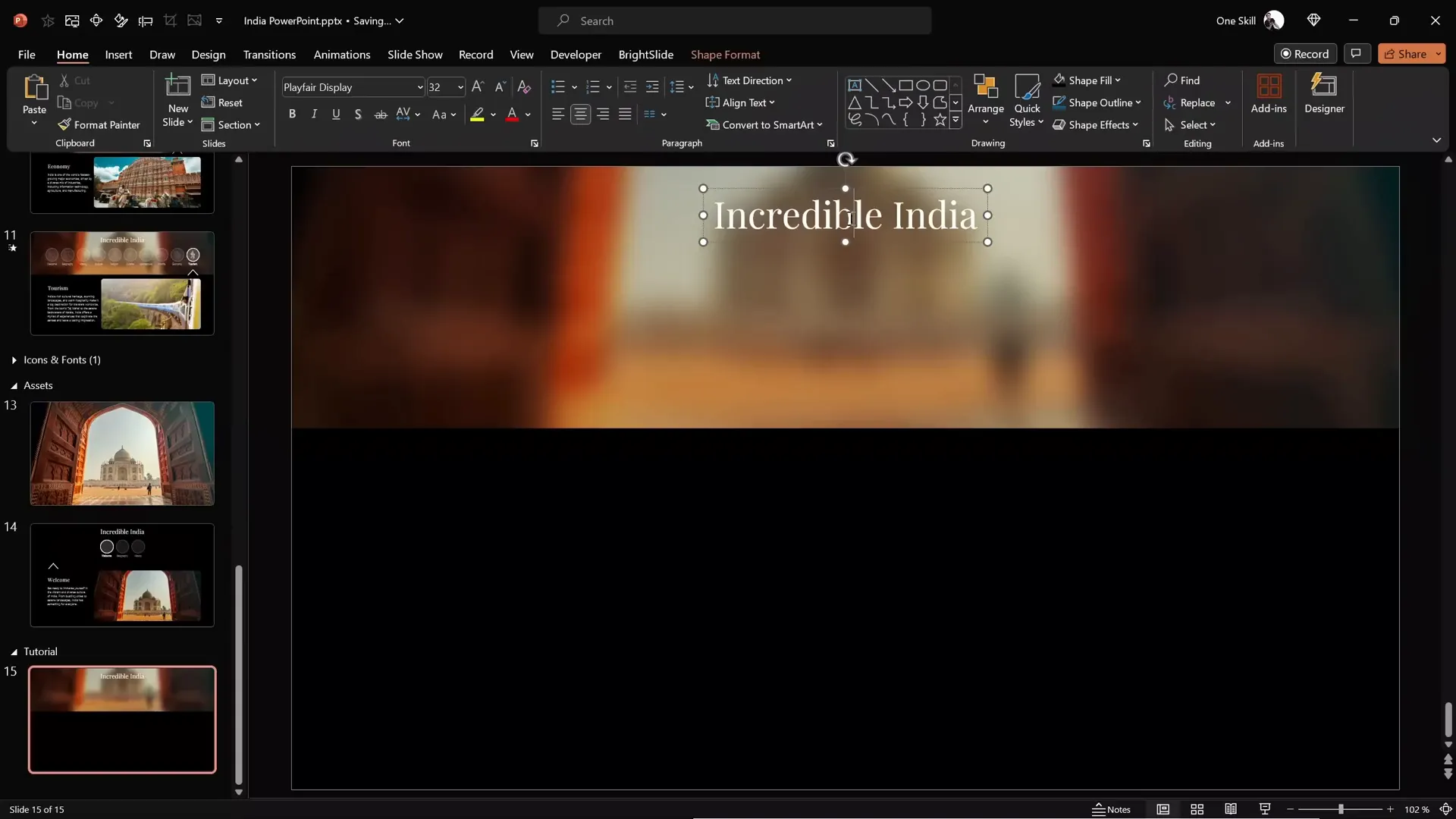Increase font size with the larger A icon
The image size is (1456, 819).
[477, 87]
